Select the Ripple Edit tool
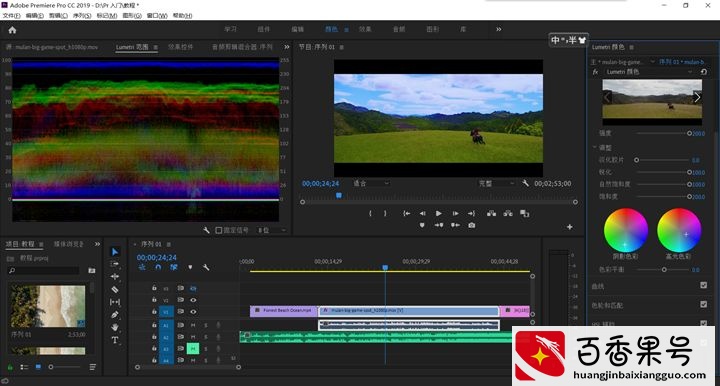This screenshot has width=720, height=386. click(x=115, y=276)
